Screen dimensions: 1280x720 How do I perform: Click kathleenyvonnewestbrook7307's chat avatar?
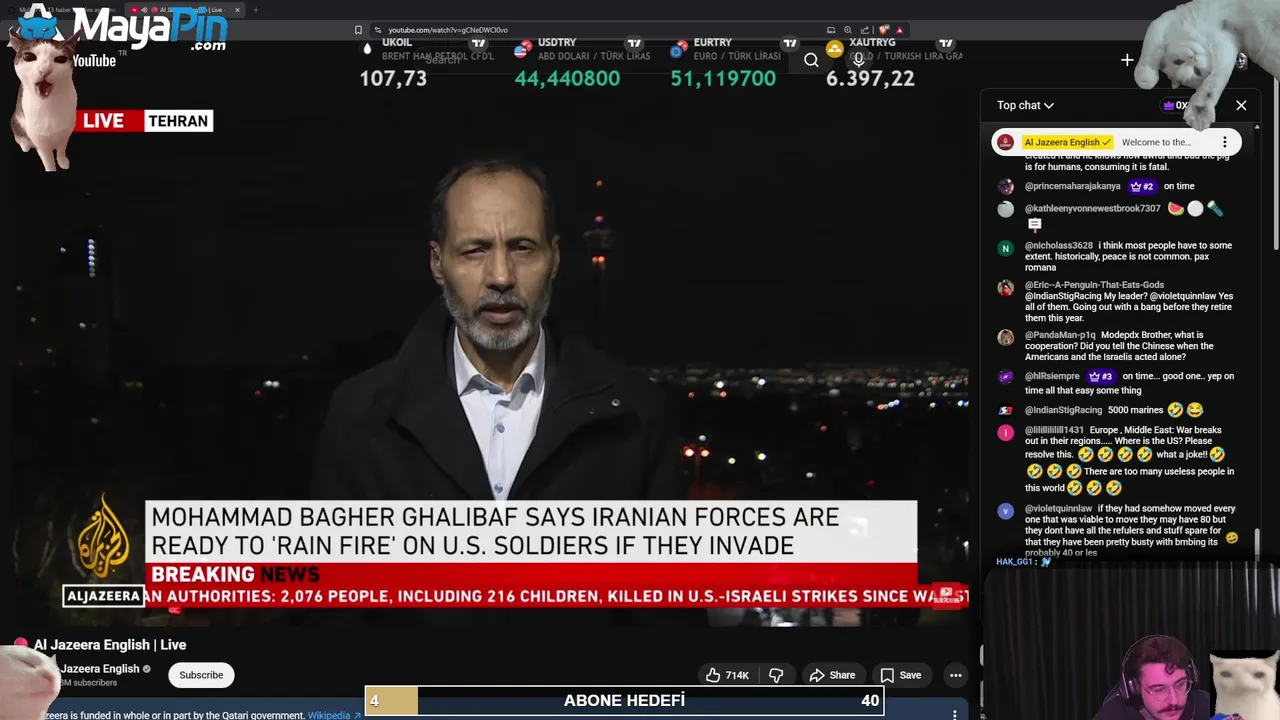(x=1006, y=209)
